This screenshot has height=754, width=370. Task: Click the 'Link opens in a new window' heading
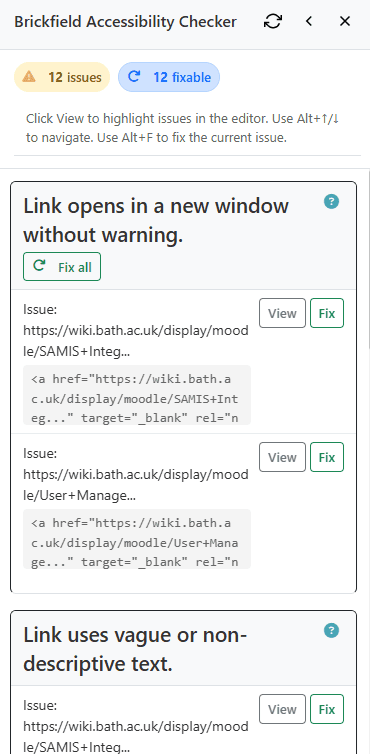click(156, 221)
